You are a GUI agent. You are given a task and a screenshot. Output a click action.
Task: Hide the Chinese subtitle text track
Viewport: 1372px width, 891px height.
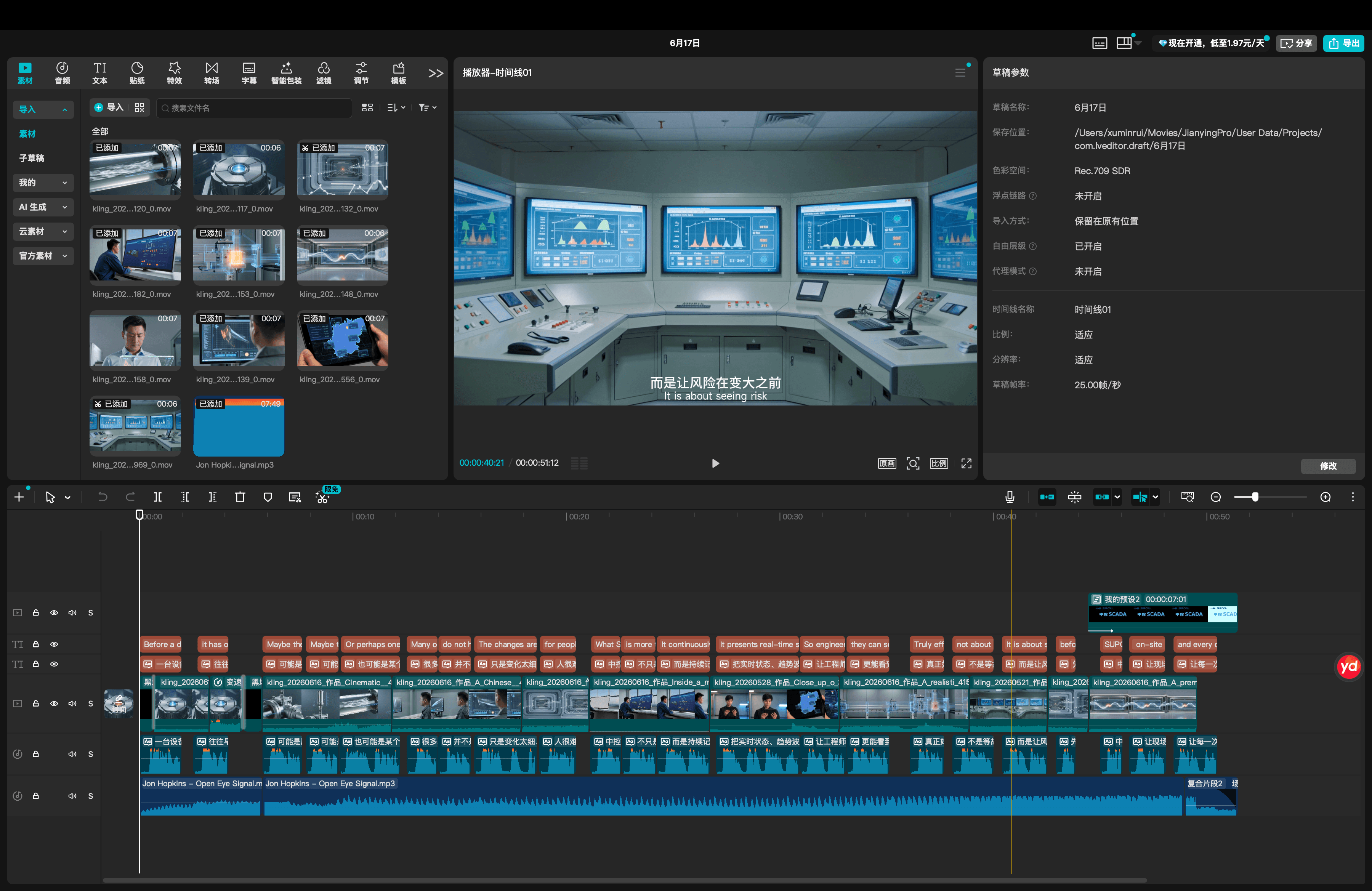click(x=54, y=664)
